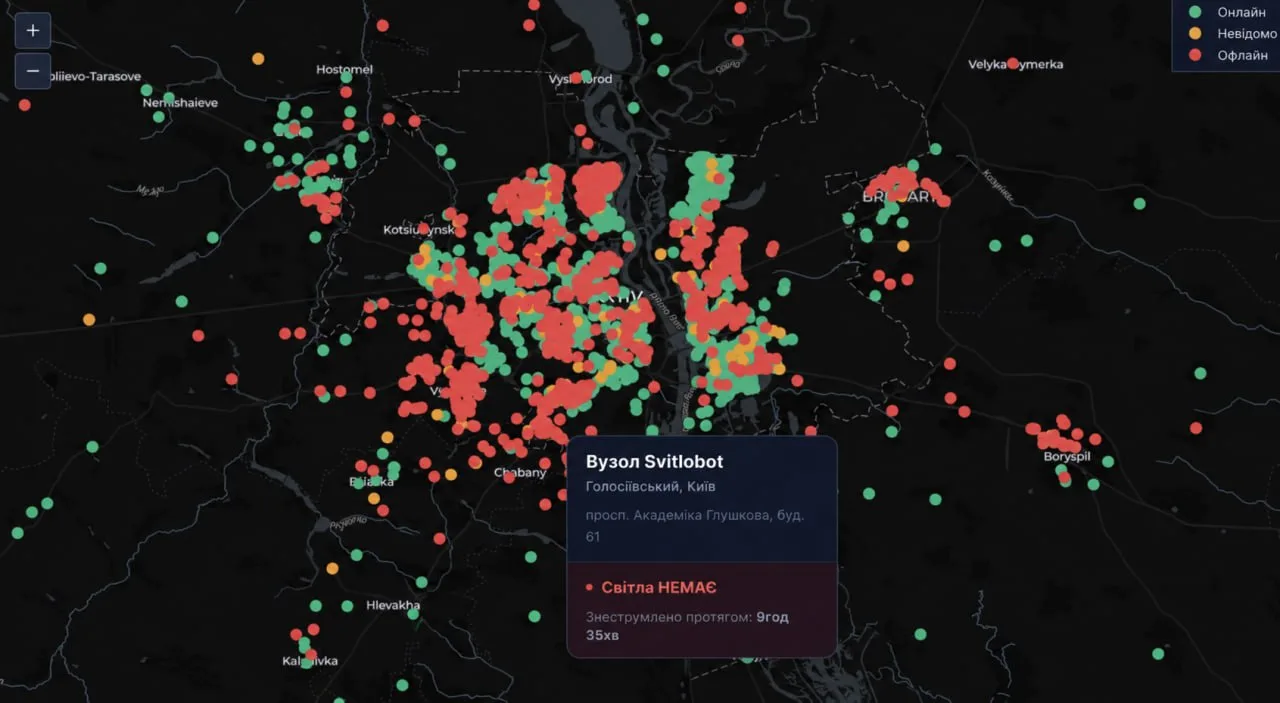
Task: Select the Невідомо legend entry
Action: click(1234, 33)
